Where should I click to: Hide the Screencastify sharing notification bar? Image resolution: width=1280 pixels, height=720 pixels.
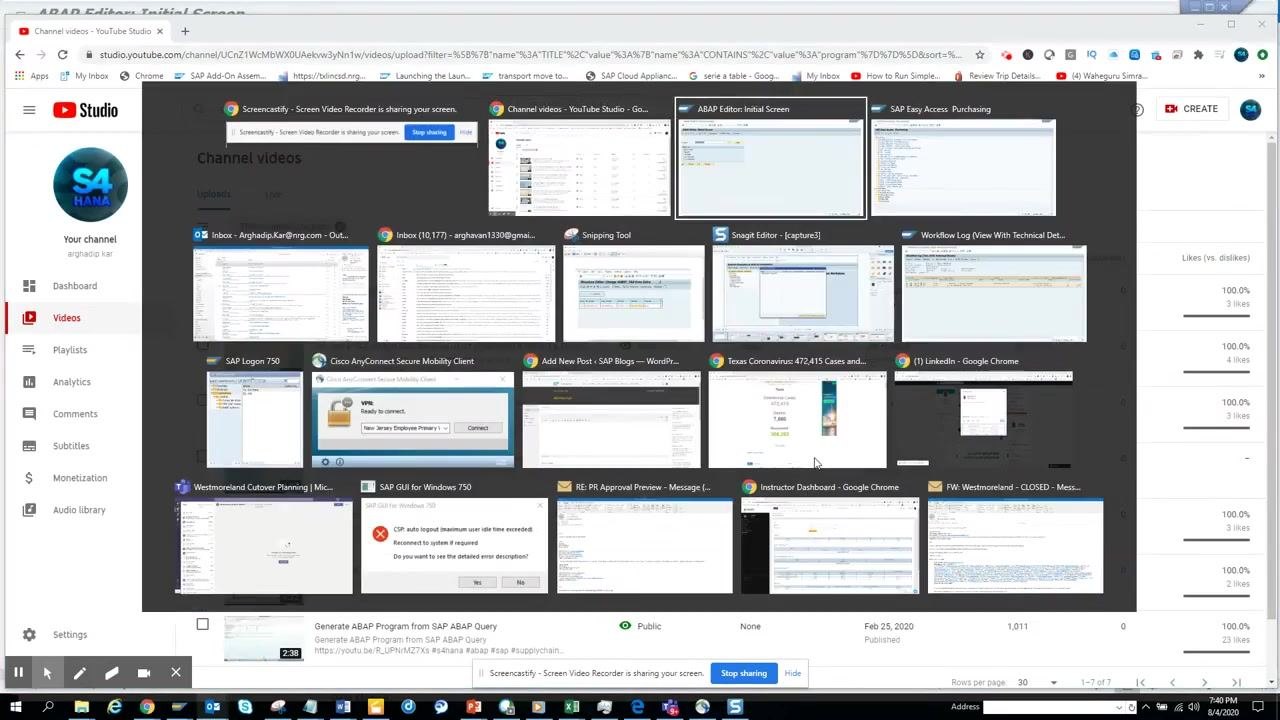pyautogui.click(x=793, y=673)
